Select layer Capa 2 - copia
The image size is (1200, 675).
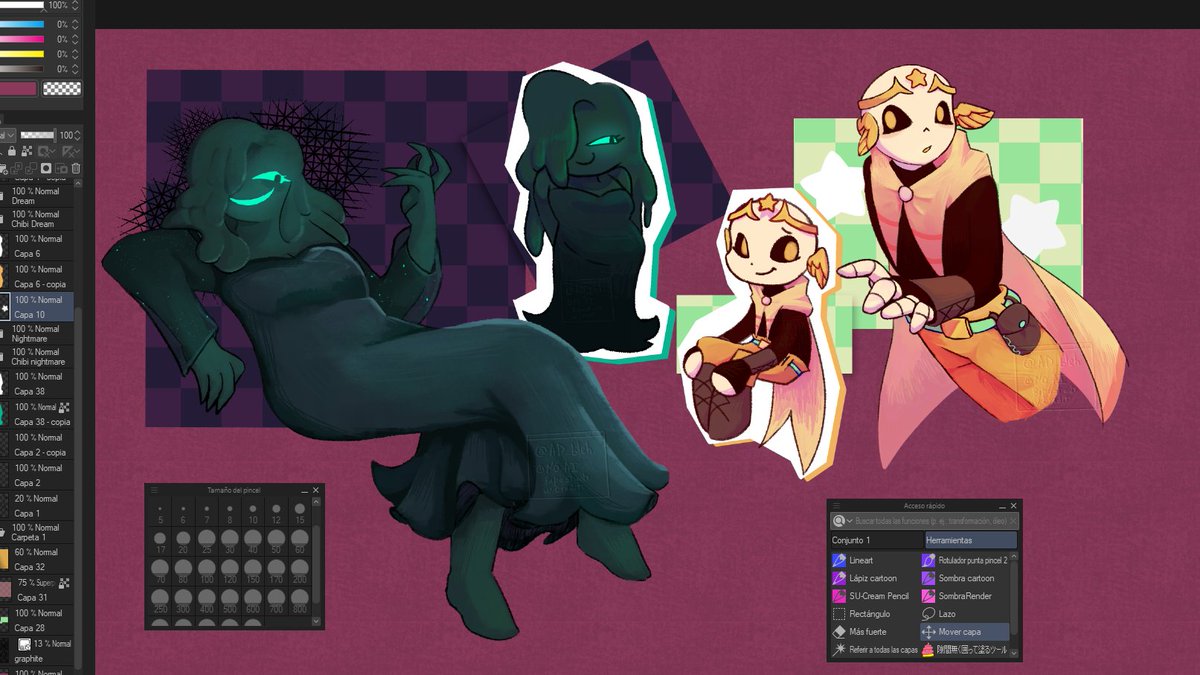(x=37, y=445)
